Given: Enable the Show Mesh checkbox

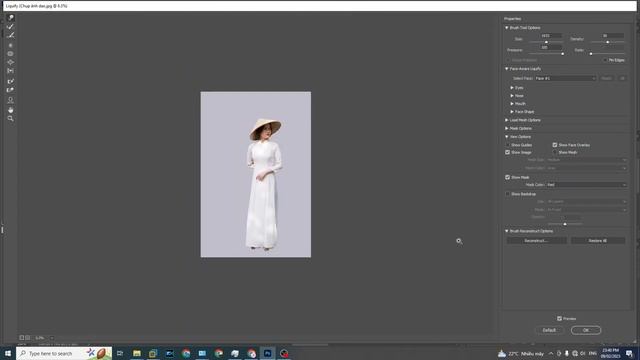Looking at the screenshot, I should (555, 152).
